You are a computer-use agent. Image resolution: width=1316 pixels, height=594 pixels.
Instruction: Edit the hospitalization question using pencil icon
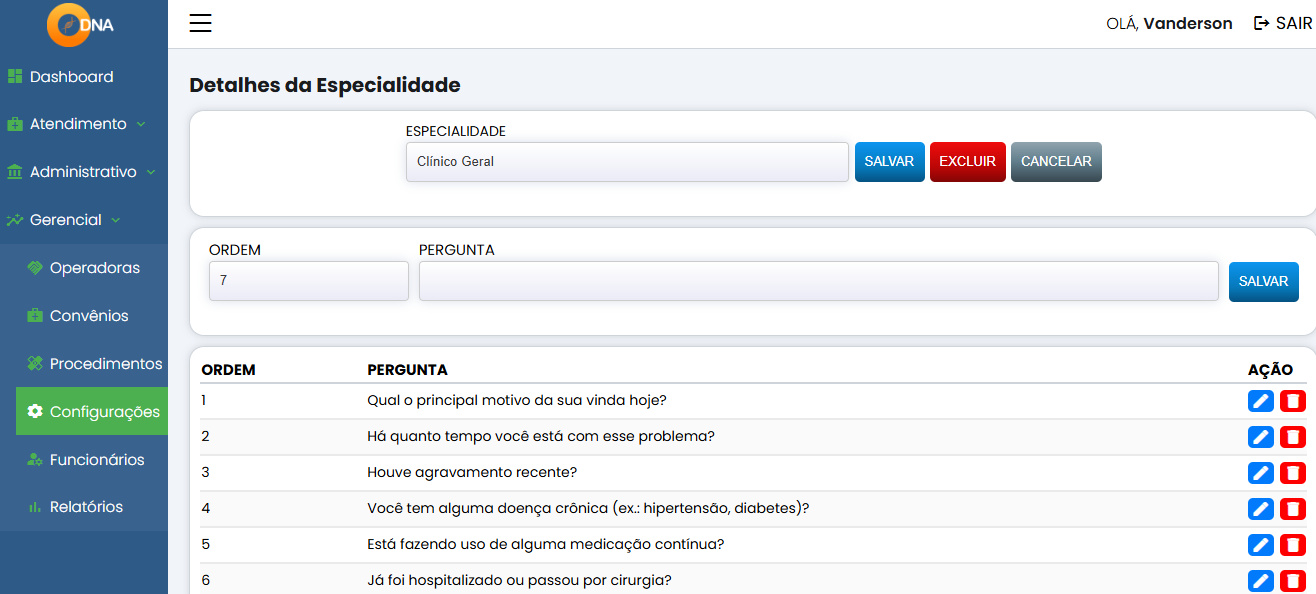[1260, 581]
